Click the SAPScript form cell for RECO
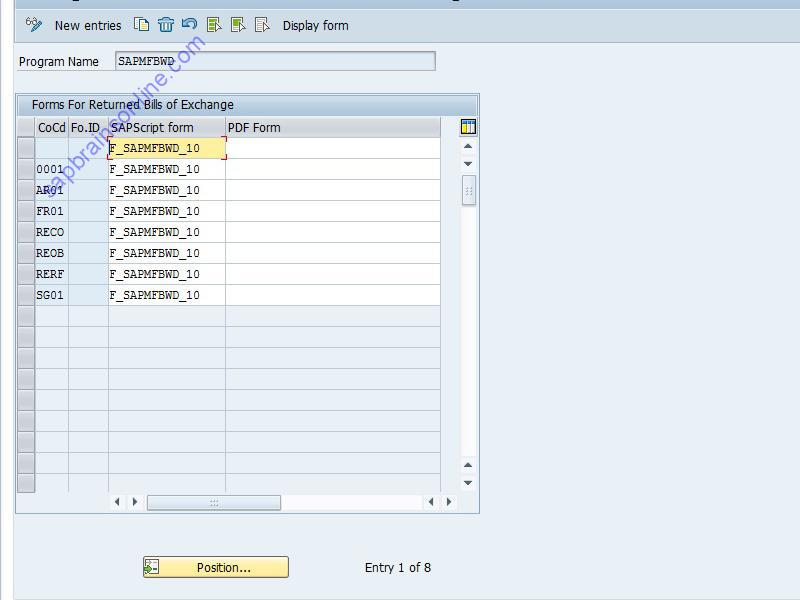Viewport: 800px width, 600px height. click(167, 232)
